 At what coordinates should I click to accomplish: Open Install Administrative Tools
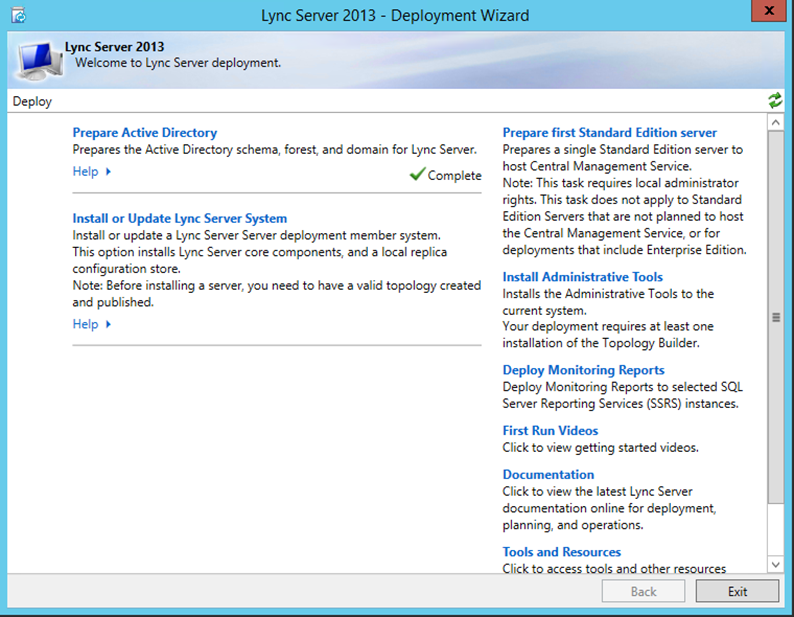(x=582, y=277)
